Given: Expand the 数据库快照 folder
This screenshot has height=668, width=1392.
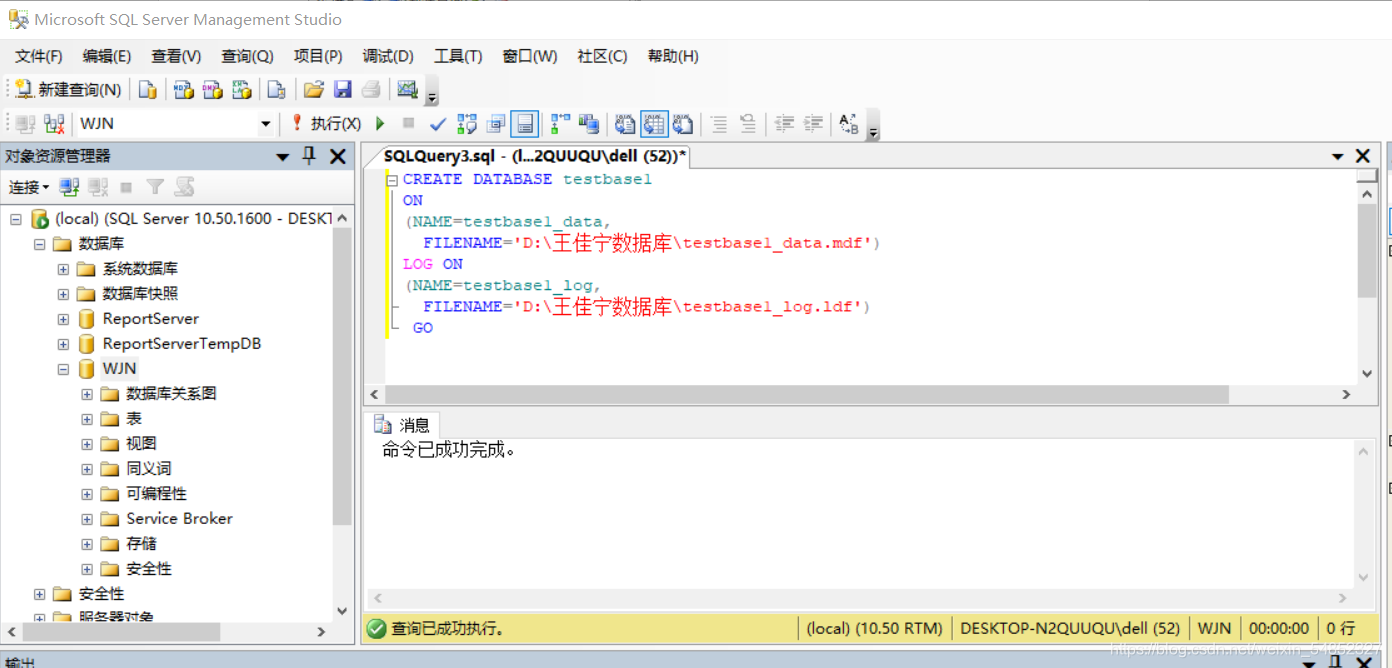Looking at the screenshot, I should [x=63, y=294].
